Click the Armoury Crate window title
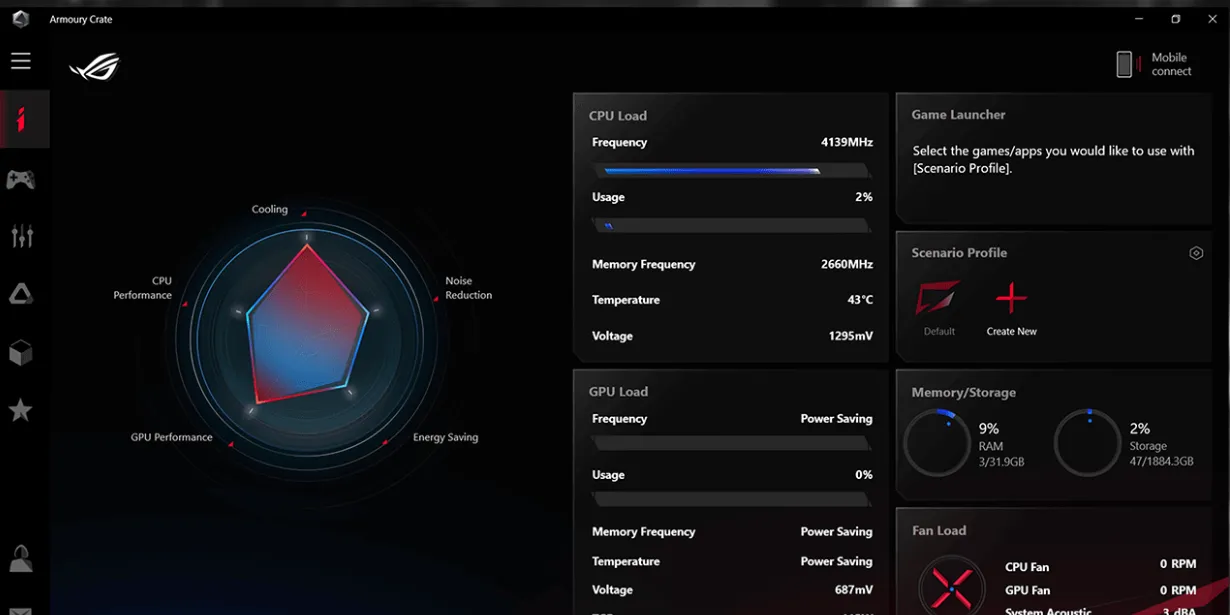Image resolution: width=1230 pixels, height=615 pixels. click(81, 20)
